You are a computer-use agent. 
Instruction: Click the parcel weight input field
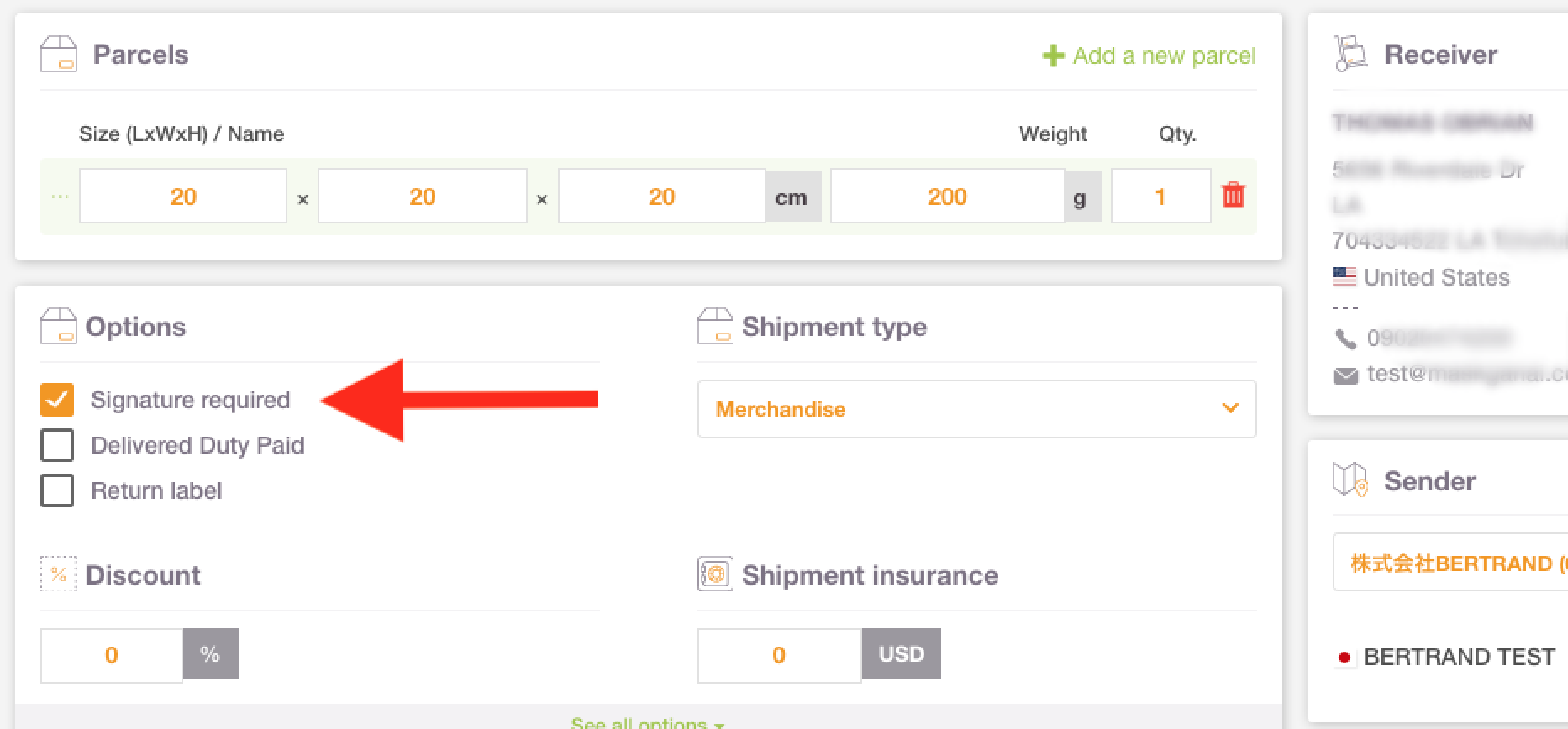pos(948,196)
